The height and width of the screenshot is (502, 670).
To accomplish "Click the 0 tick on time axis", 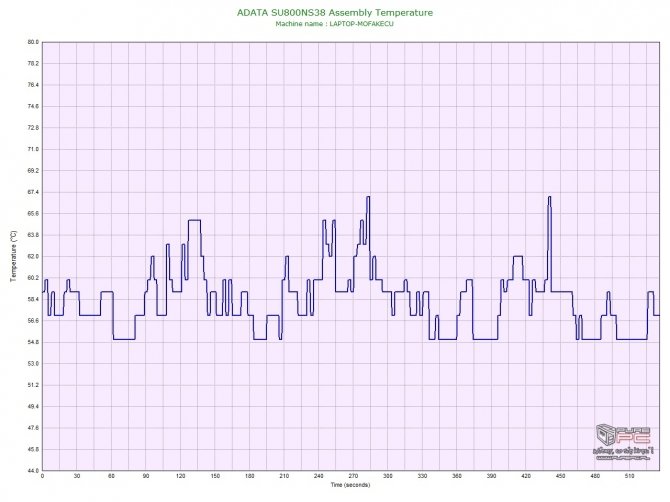I will pos(42,476).
